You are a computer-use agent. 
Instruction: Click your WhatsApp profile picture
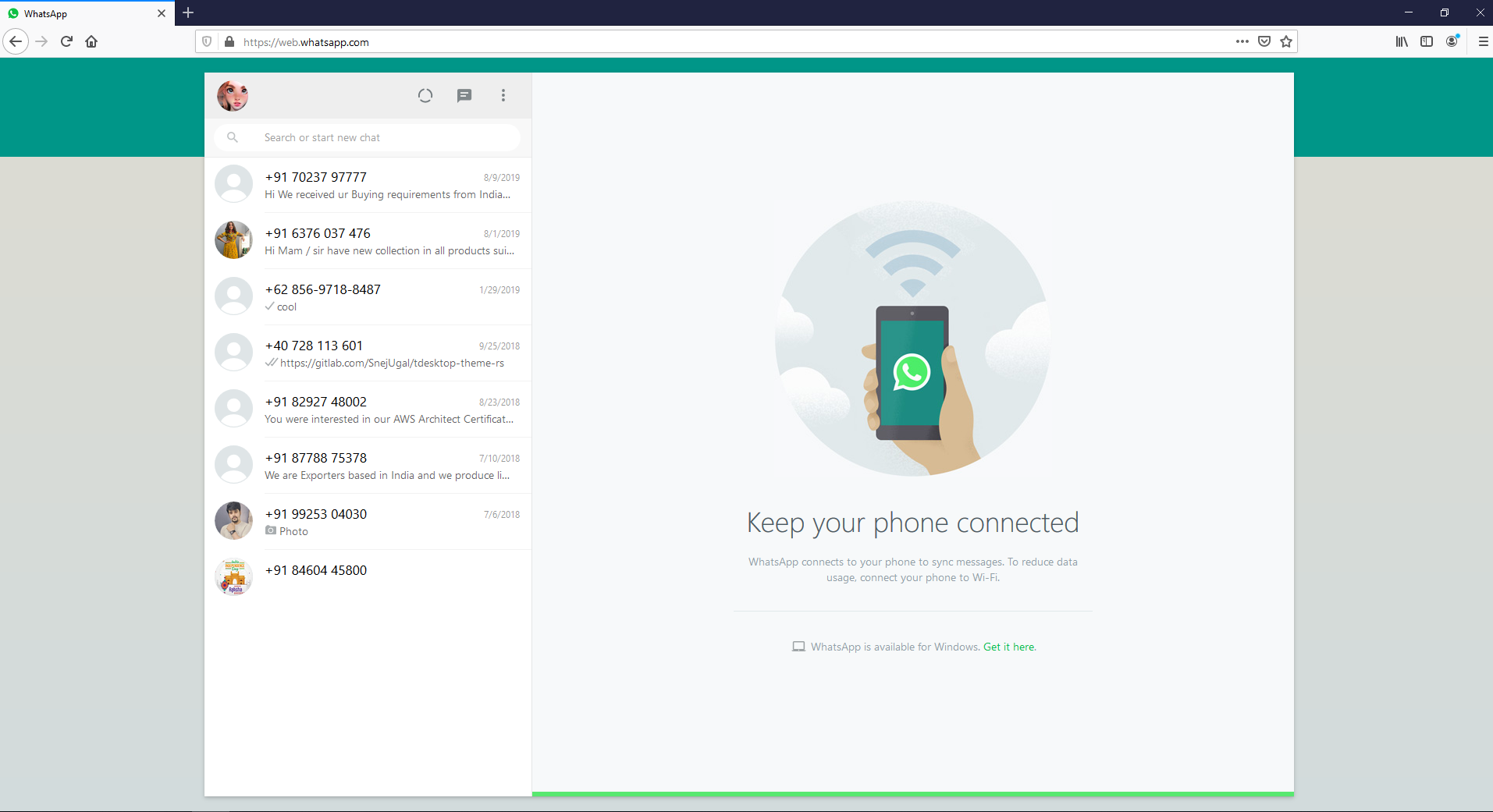tap(232, 95)
